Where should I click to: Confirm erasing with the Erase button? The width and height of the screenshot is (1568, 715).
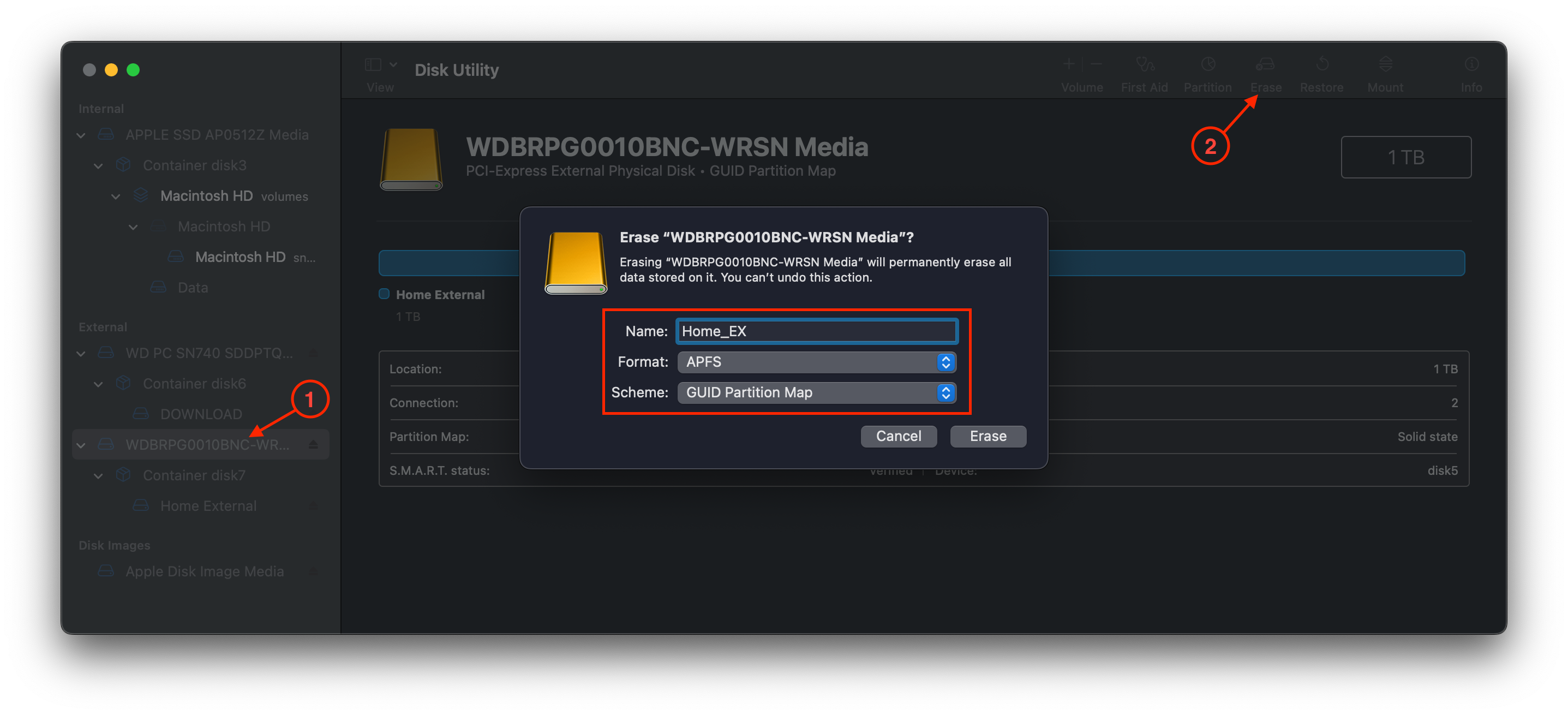(988, 436)
